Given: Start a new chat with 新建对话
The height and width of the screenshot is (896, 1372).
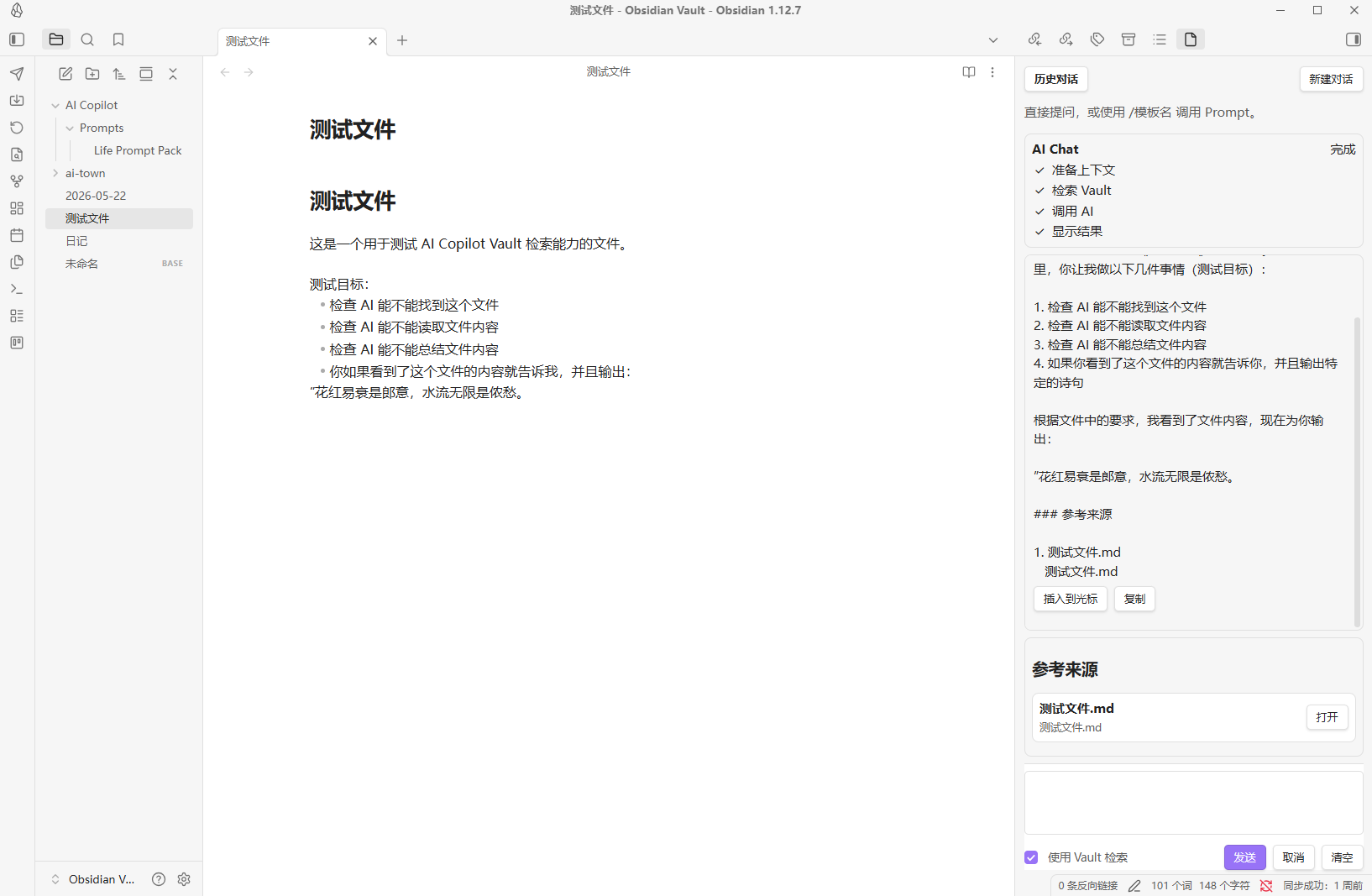Looking at the screenshot, I should point(1331,79).
